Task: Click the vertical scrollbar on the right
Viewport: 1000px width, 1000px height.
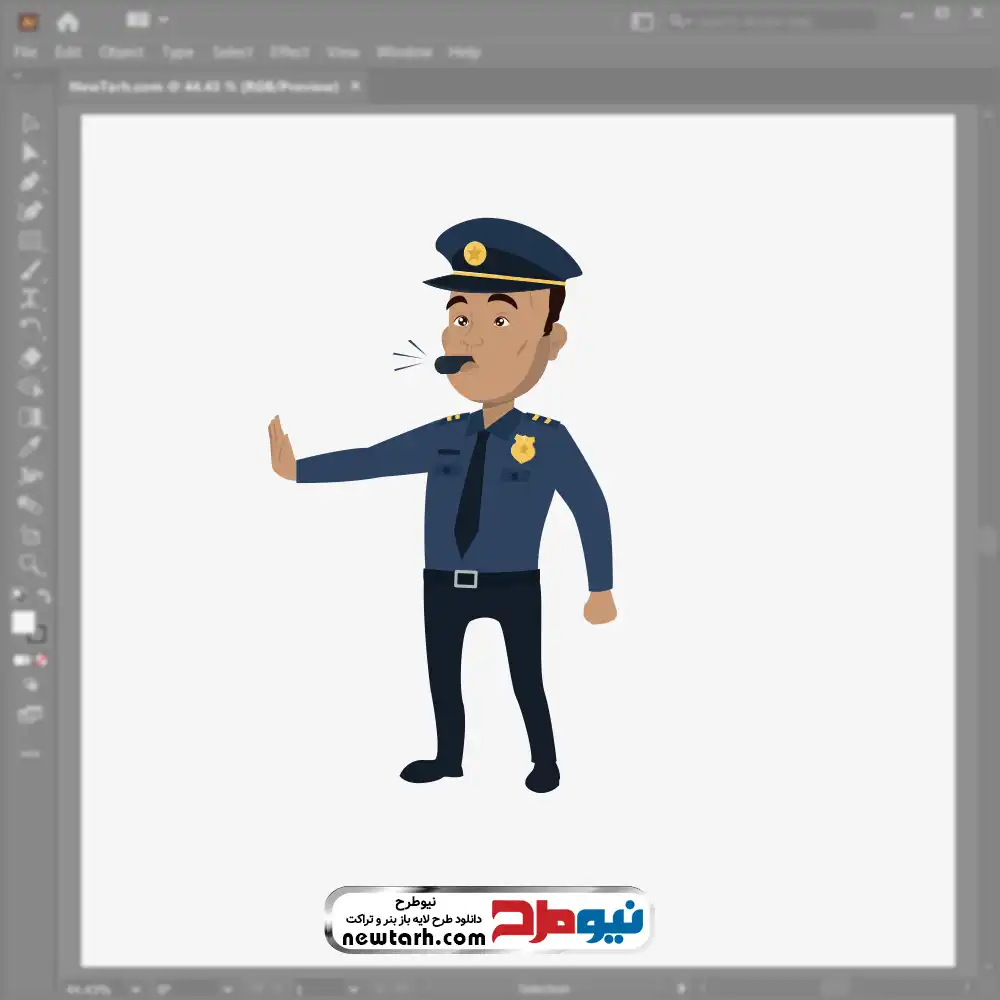Action: pos(989,541)
